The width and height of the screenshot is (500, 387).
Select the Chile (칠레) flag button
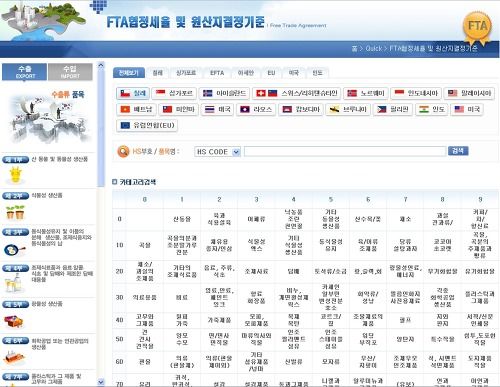tap(133, 93)
